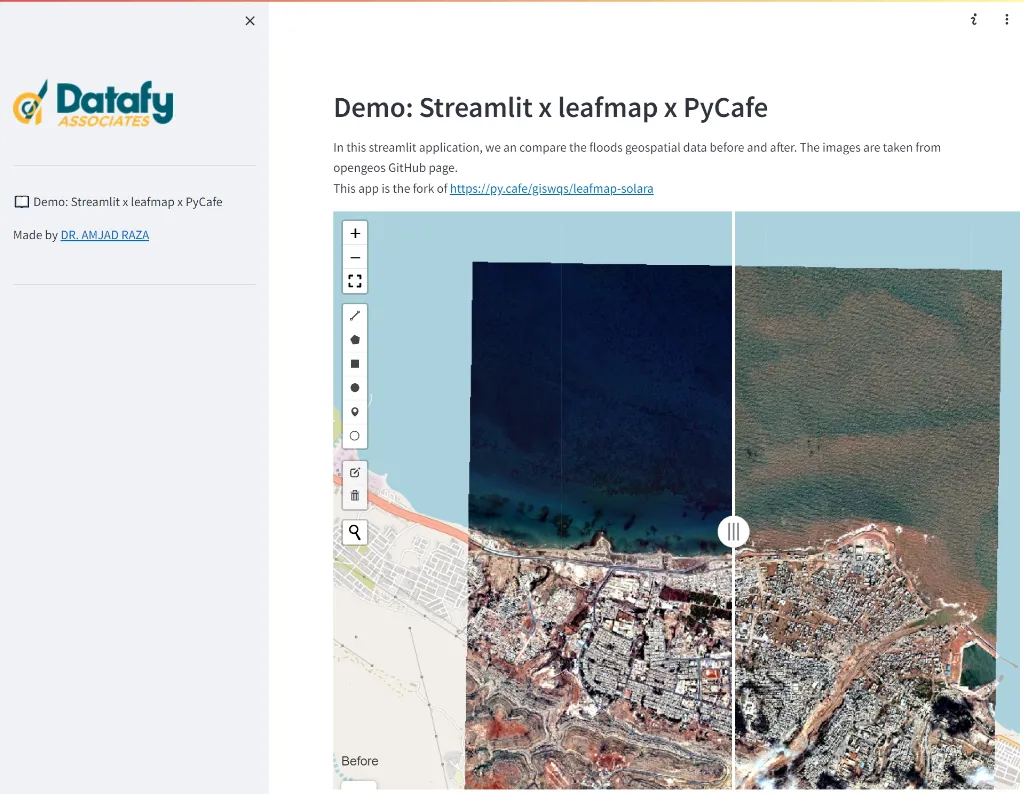The image size is (1024, 794).
Task: Zoom out on the map
Action: (355, 257)
